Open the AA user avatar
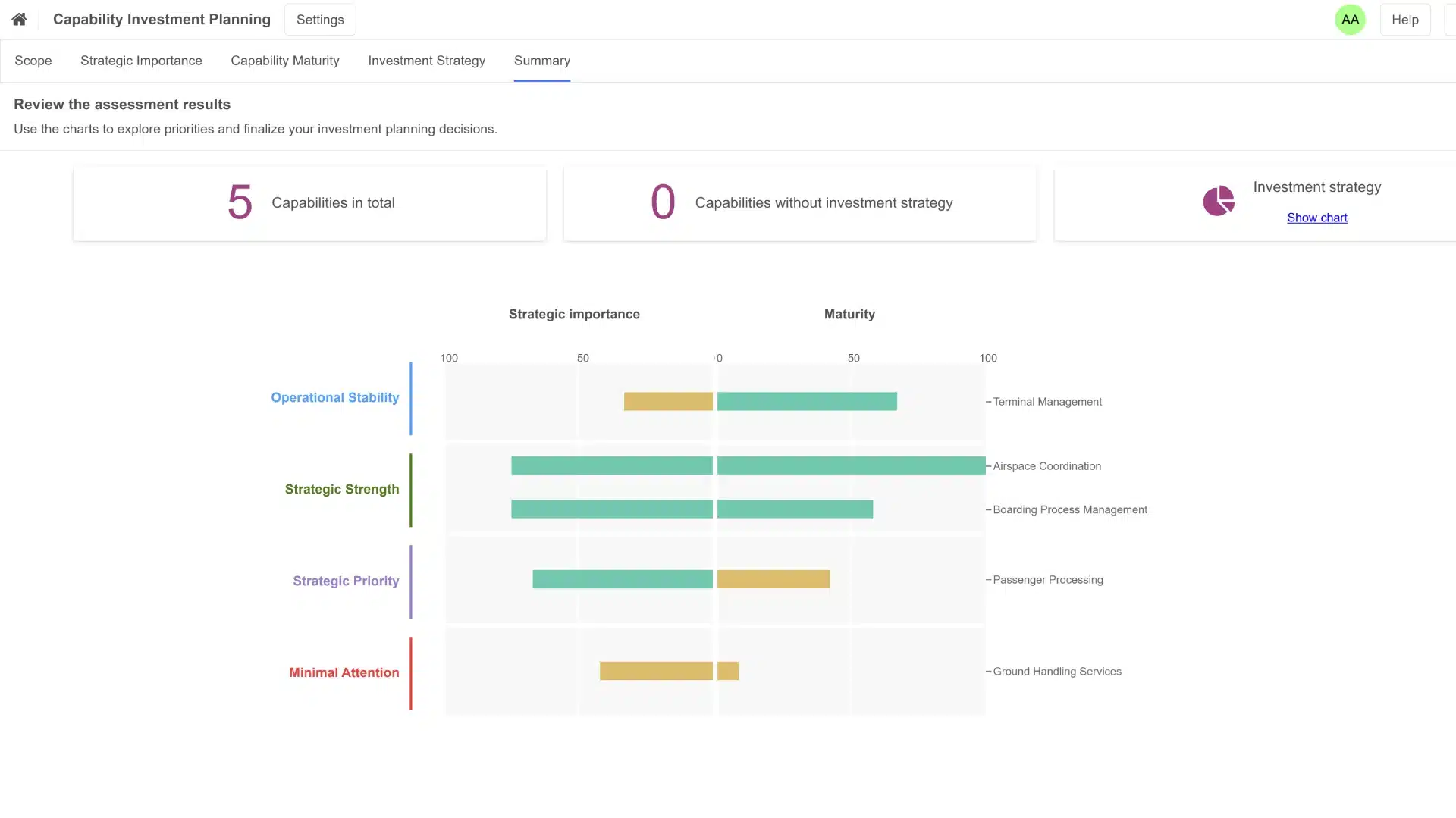 [1350, 20]
